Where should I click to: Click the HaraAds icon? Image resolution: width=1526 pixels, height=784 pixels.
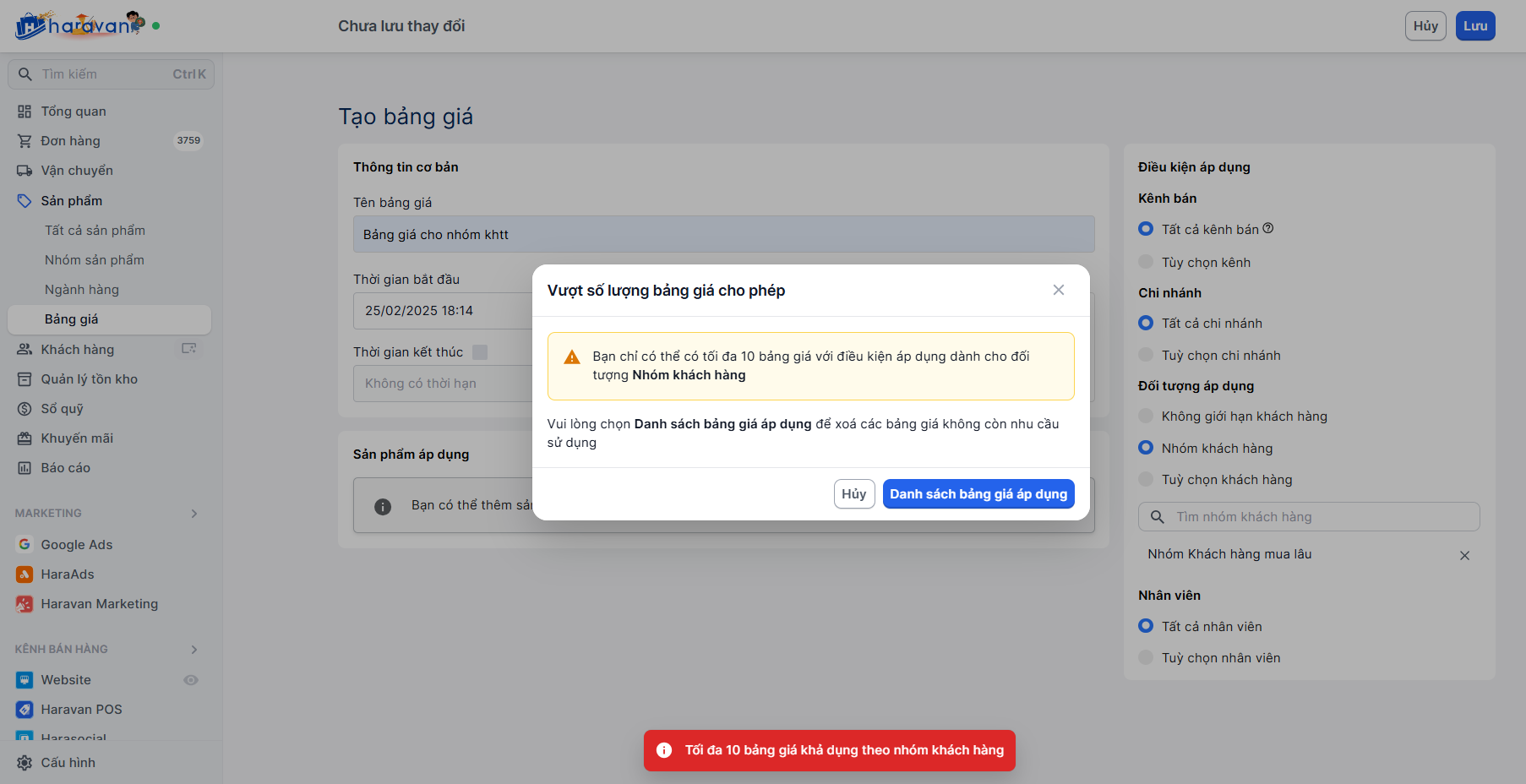[25, 574]
